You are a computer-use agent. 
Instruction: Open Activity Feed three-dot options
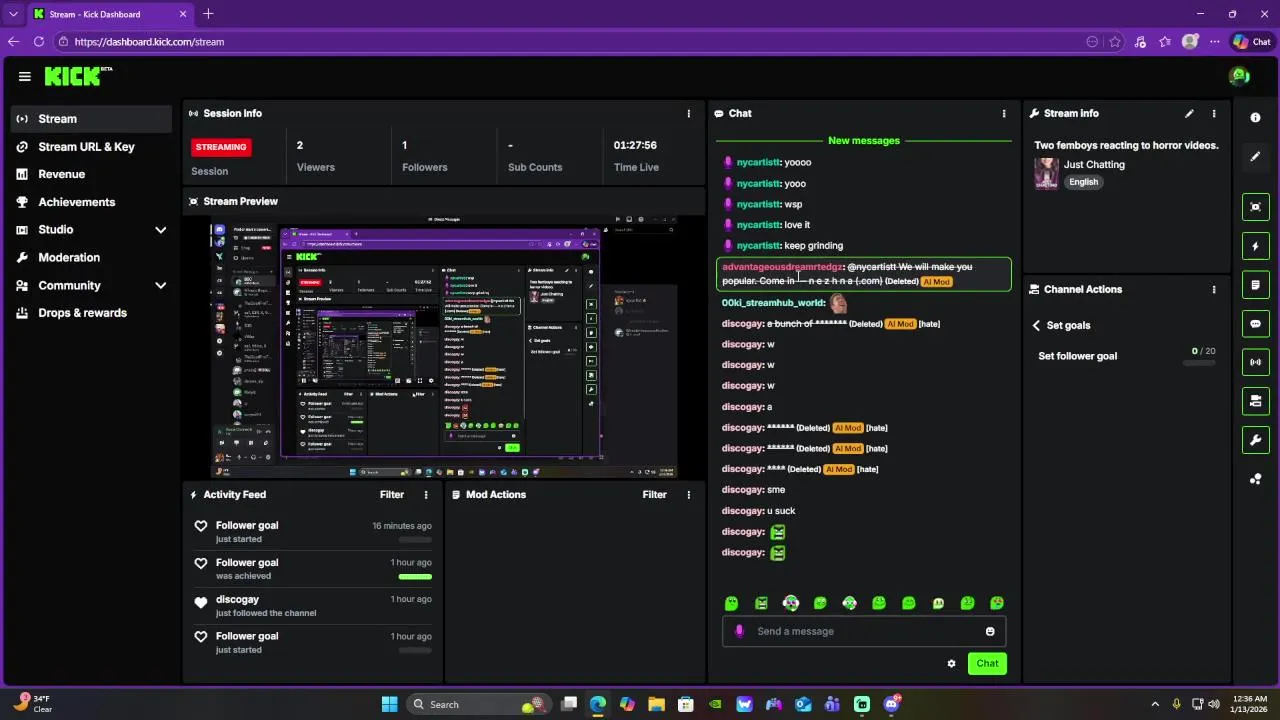426,495
